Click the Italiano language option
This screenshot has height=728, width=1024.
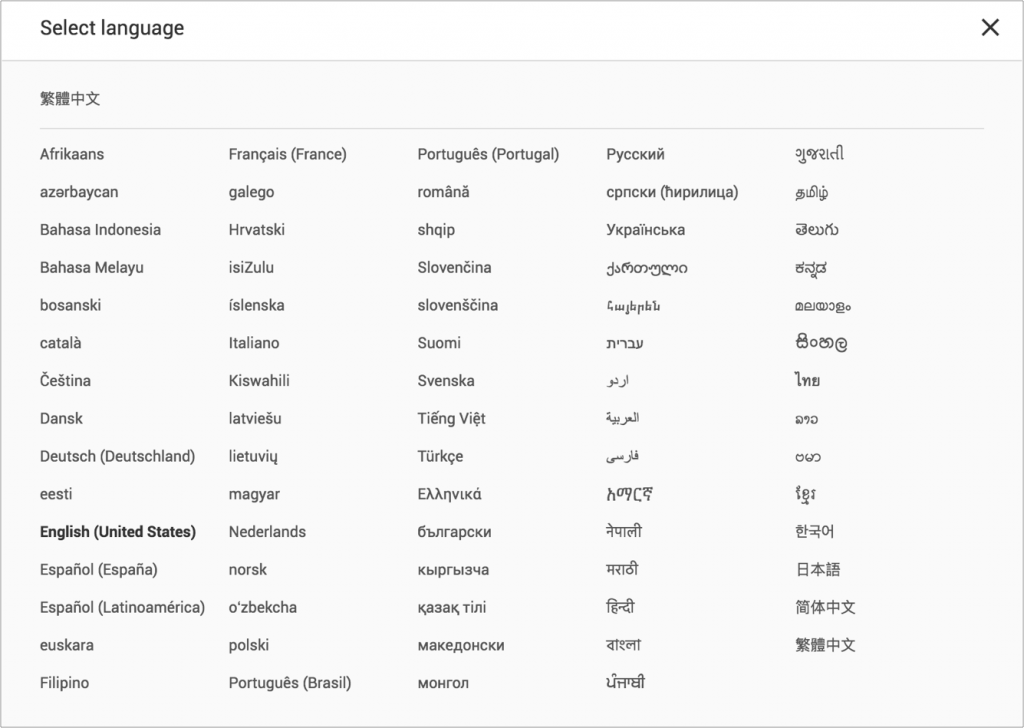[254, 343]
